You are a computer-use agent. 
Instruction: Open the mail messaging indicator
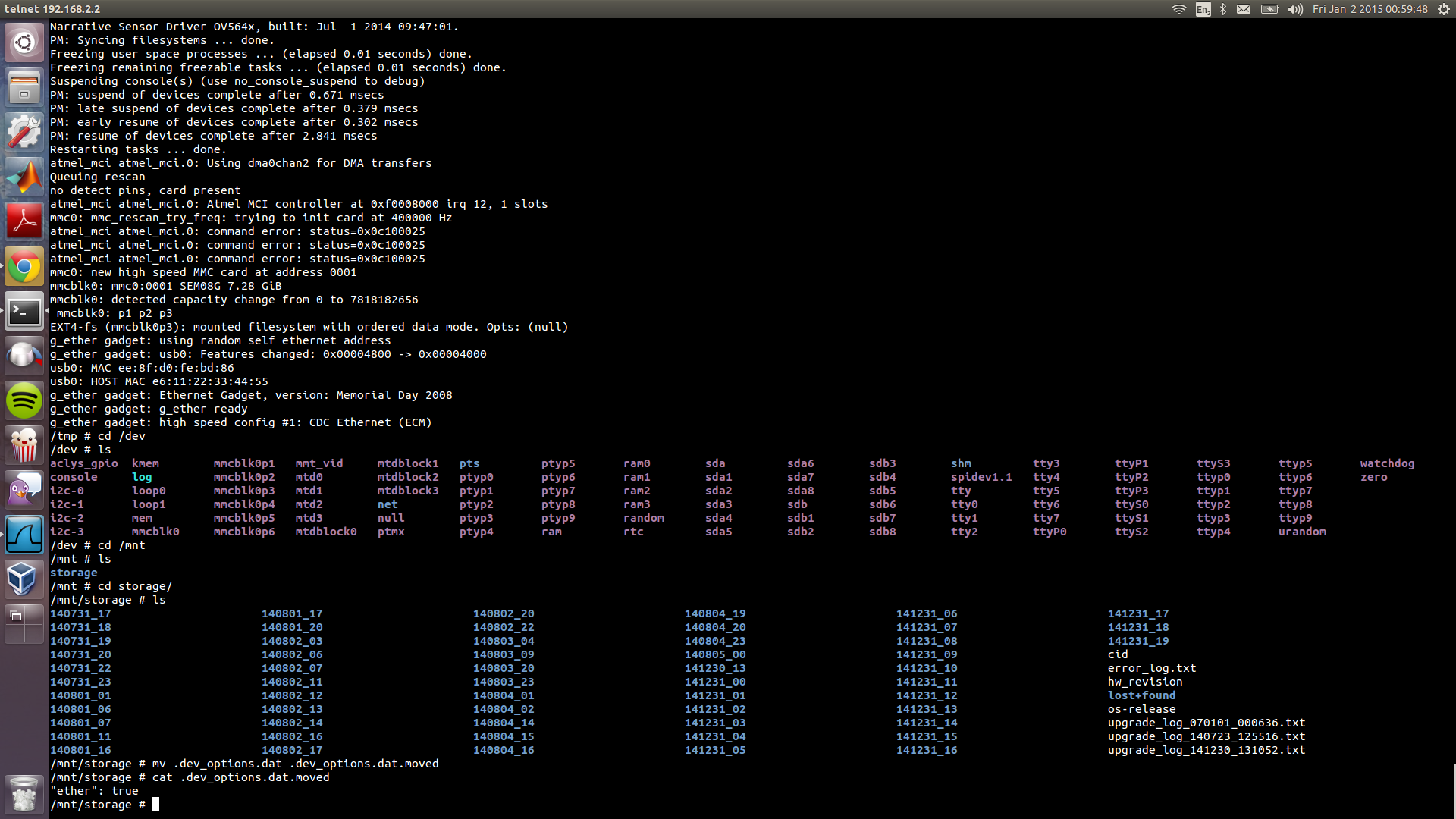(x=1244, y=9)
